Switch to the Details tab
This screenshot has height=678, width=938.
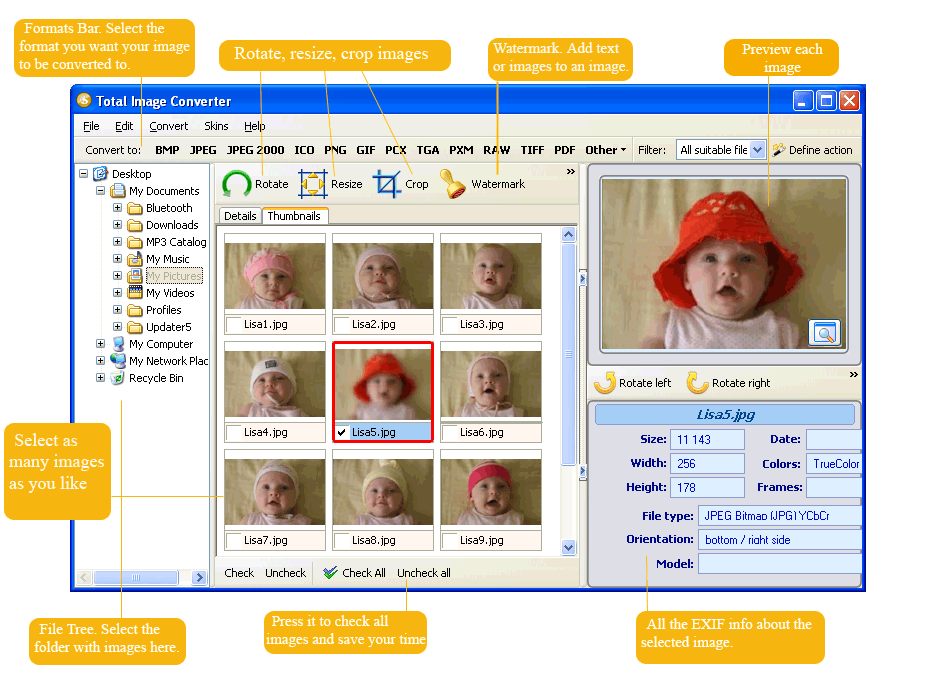239,215
